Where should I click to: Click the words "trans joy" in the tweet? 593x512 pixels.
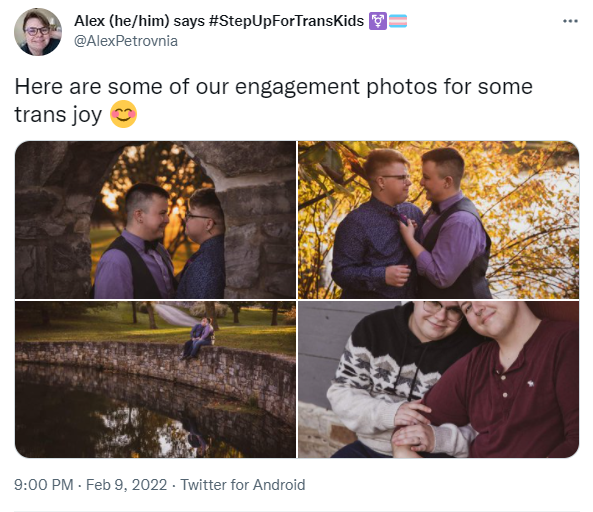click(58, 115)
